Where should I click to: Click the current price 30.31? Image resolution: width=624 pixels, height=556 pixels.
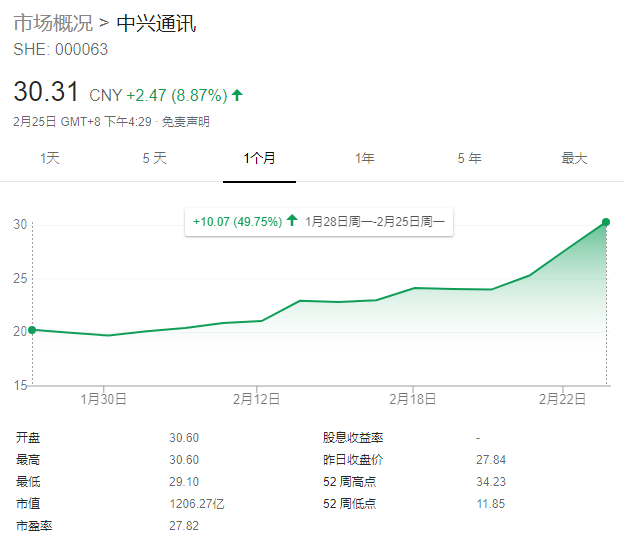coord(46,93)
